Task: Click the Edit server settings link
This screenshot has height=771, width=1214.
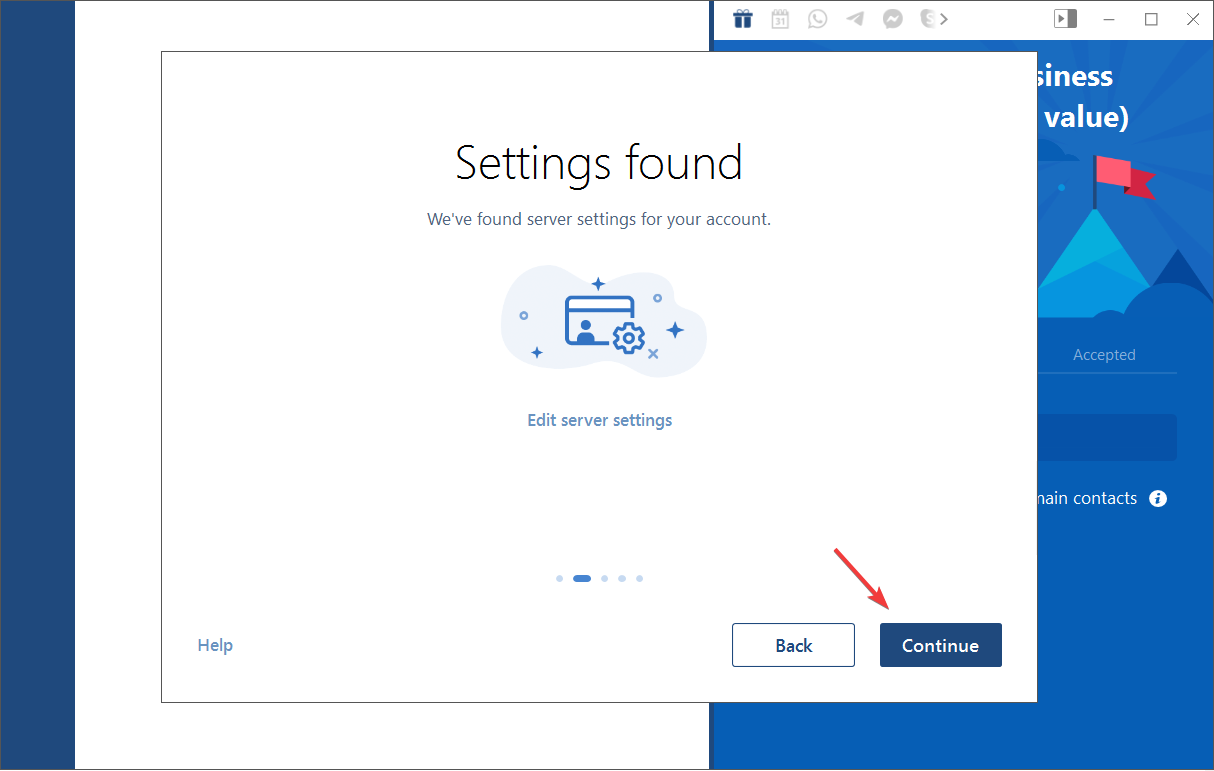Action: 599,420
